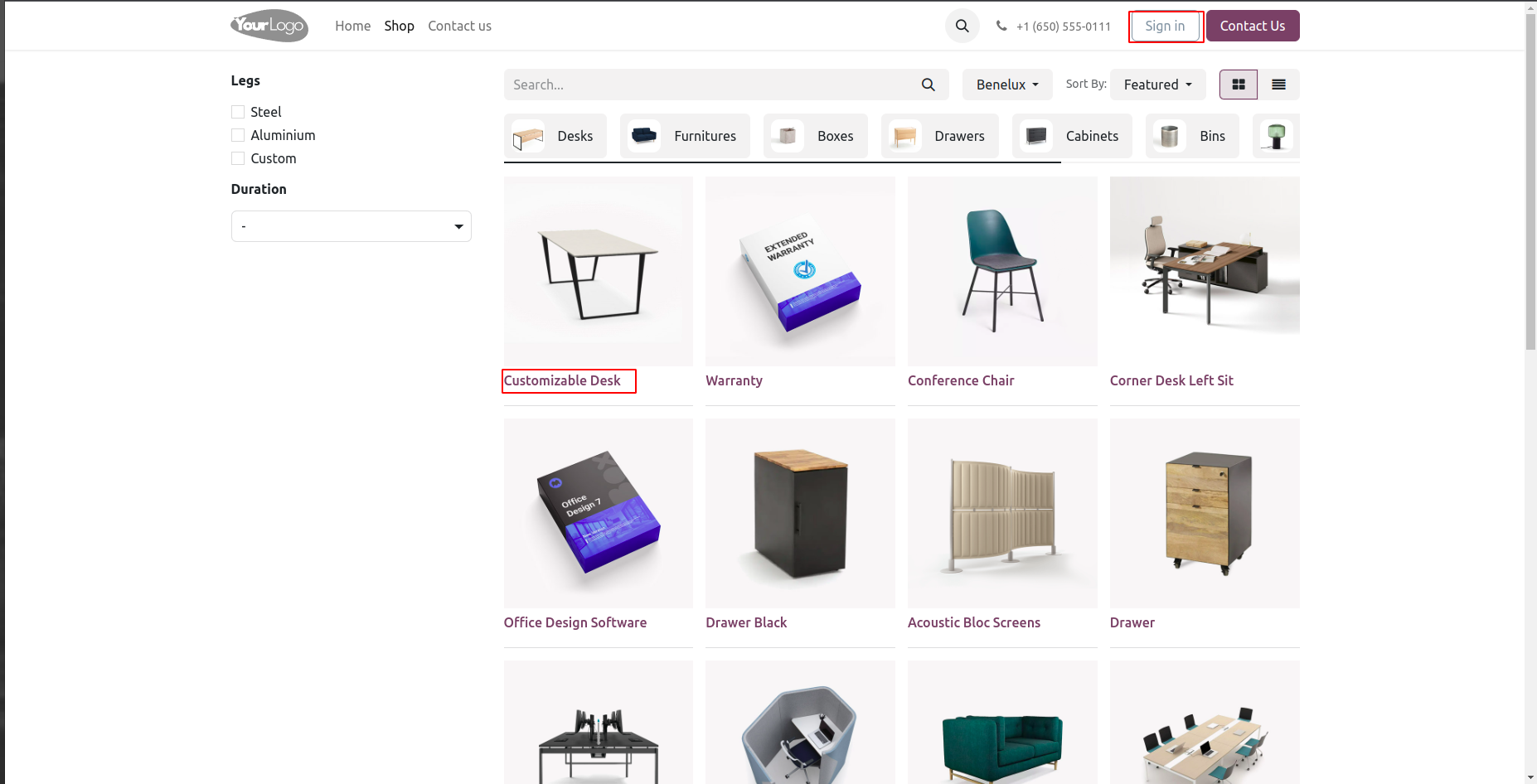Image resolution: width=1537 pixels, height=784 pixels.
Task: Check the Aluminium legs option
Action: point(238,135)
